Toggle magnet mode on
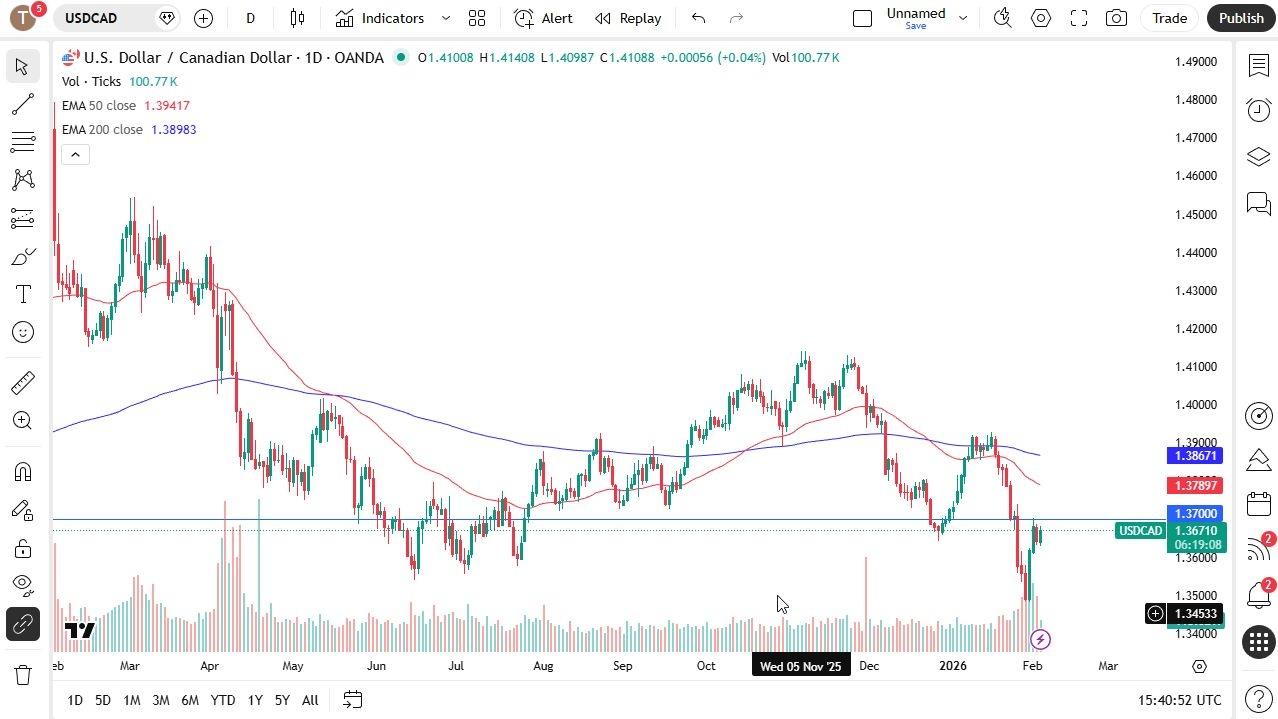 [22, 472]
